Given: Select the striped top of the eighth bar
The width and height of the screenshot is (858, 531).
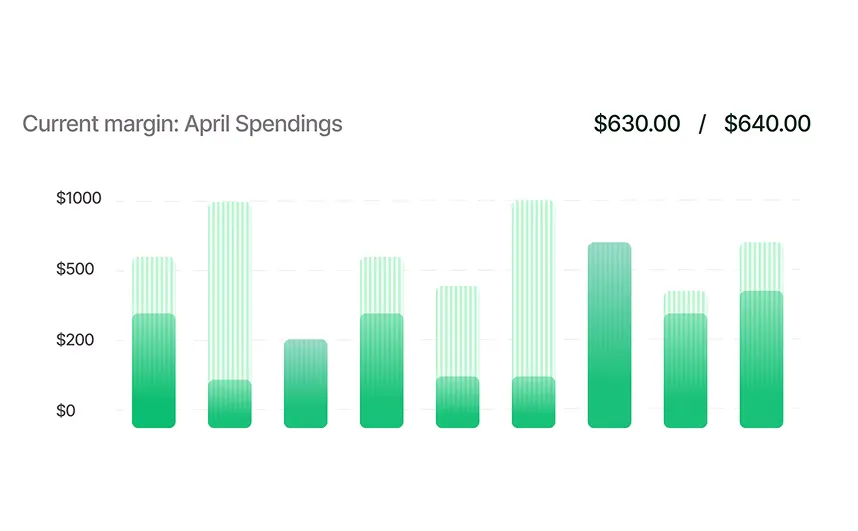Looking at the screenshot, I should [685, 302].
